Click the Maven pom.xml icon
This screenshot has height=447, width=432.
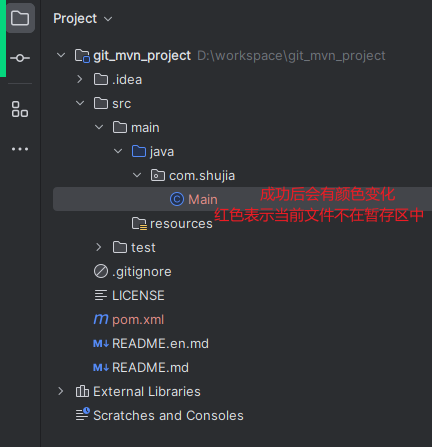click(101, 319)
